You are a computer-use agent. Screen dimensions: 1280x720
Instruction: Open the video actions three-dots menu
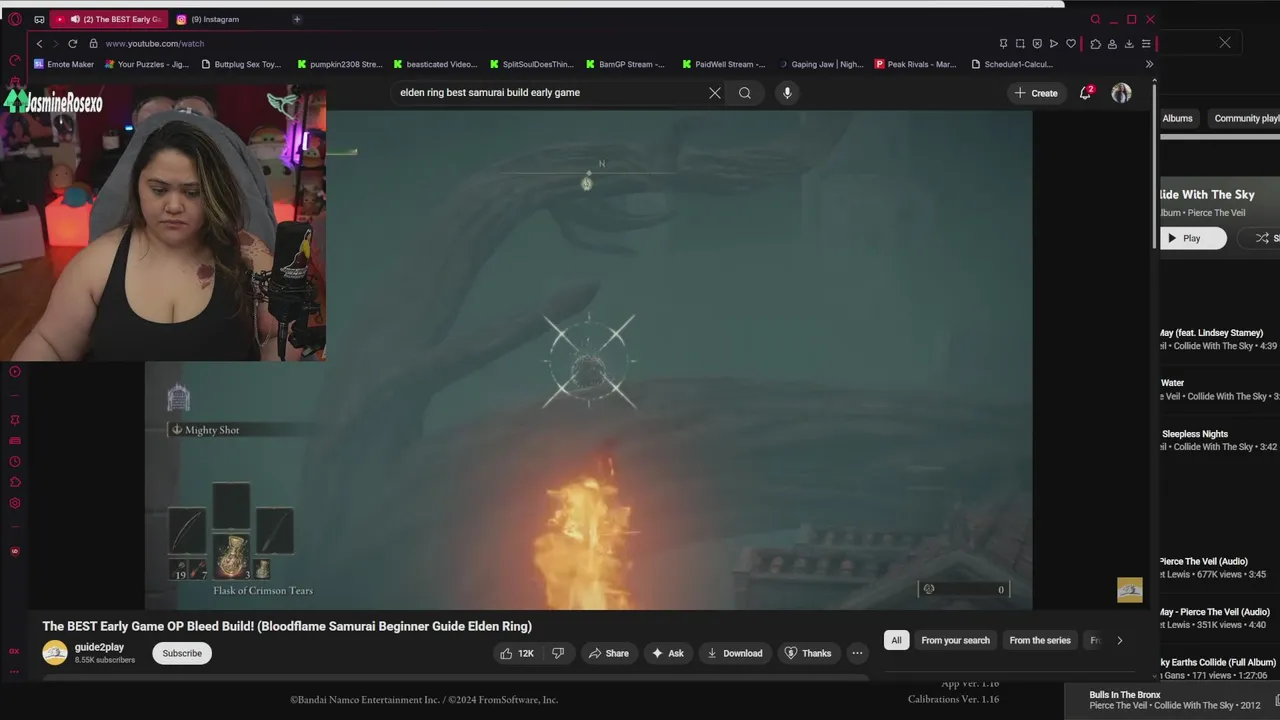tap(857, 653)
